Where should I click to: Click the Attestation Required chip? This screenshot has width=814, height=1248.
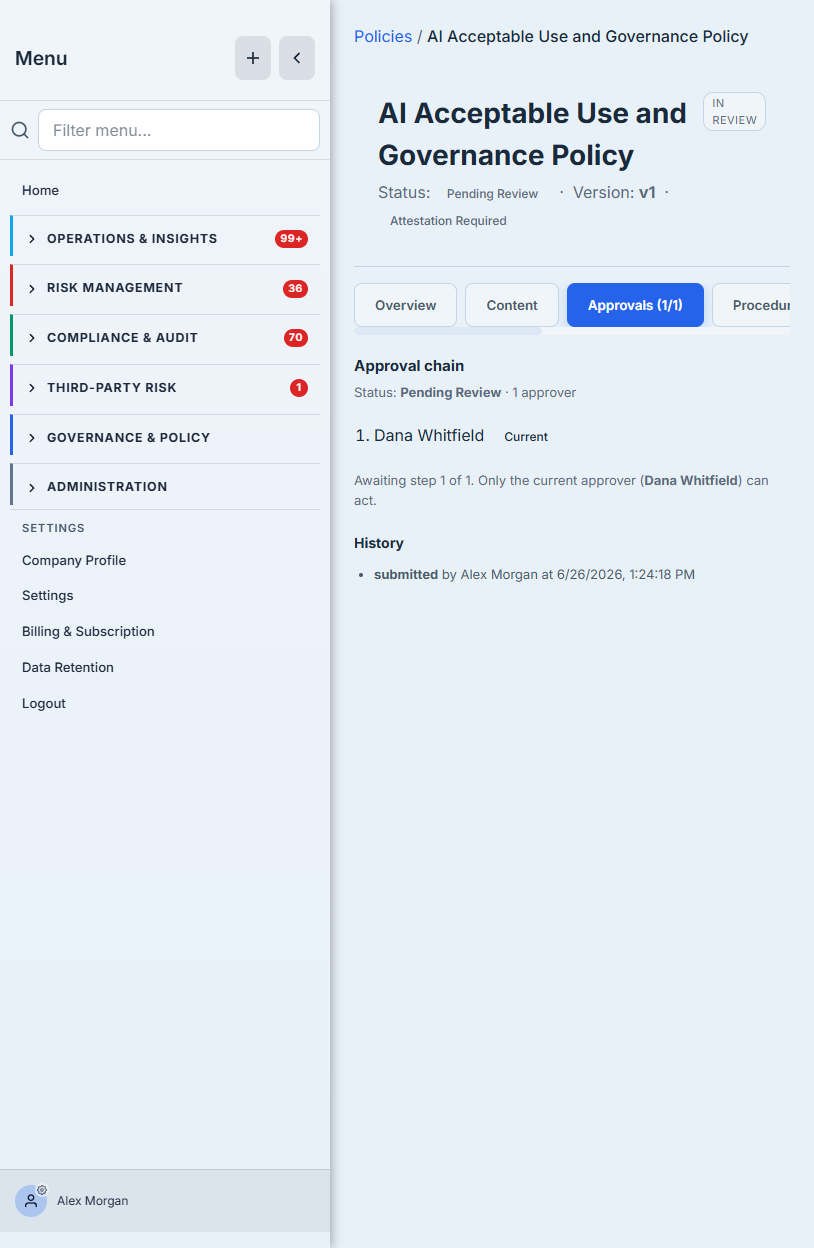tap(448, 221)
